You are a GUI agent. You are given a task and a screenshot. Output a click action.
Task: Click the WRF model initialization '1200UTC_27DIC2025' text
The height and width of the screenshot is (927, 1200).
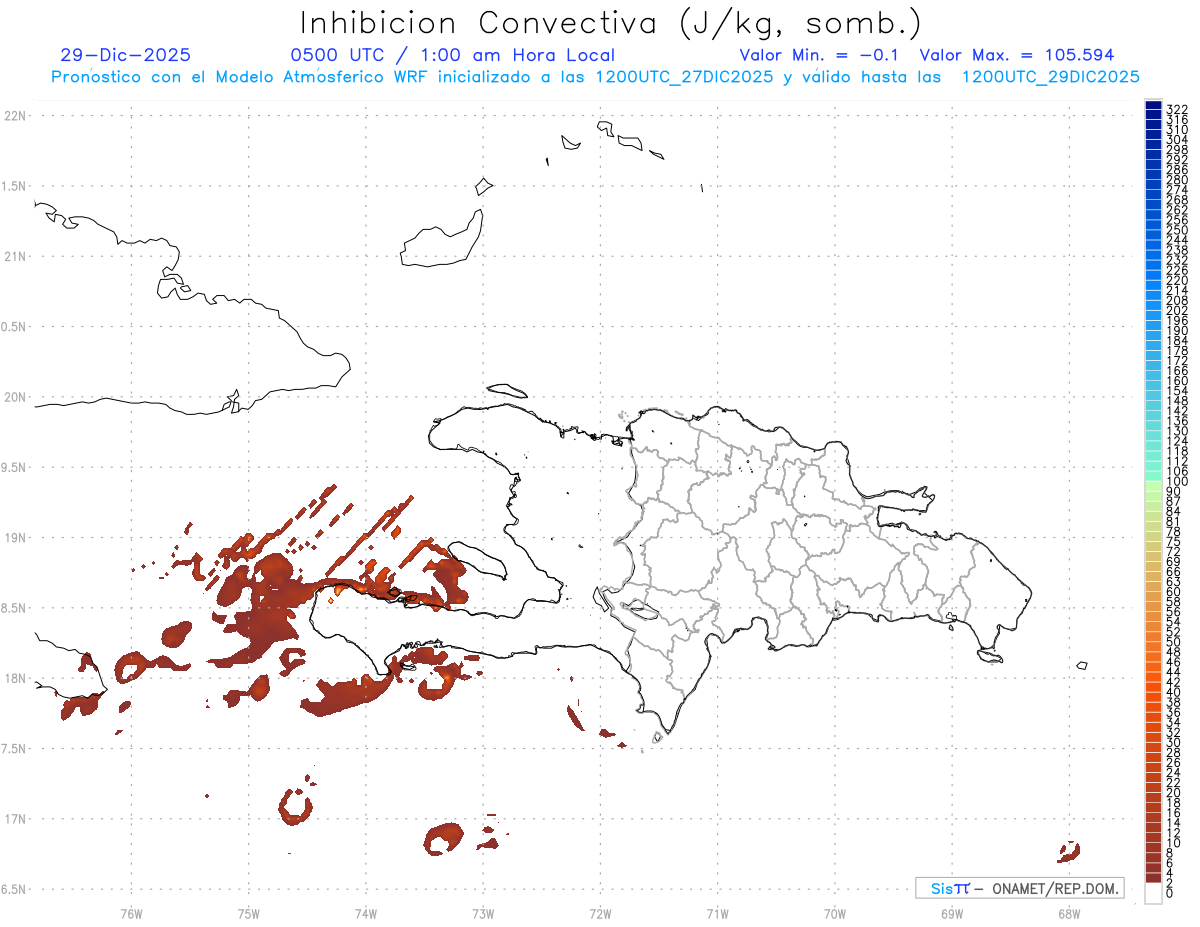click(684, 77)
